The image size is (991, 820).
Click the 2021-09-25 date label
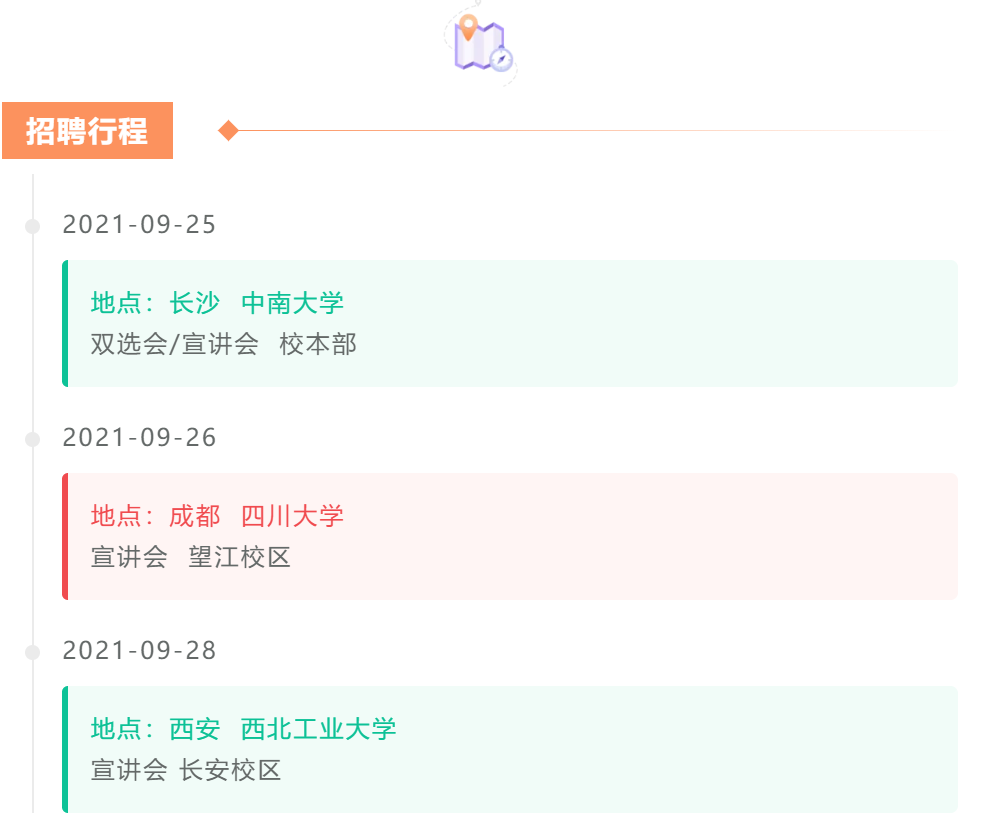pos(139,225)
